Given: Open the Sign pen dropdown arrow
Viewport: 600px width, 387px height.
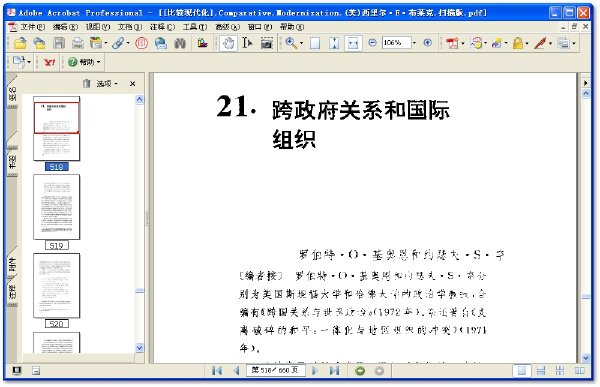Looking at the screenshot, I should [x=550, y=43].
